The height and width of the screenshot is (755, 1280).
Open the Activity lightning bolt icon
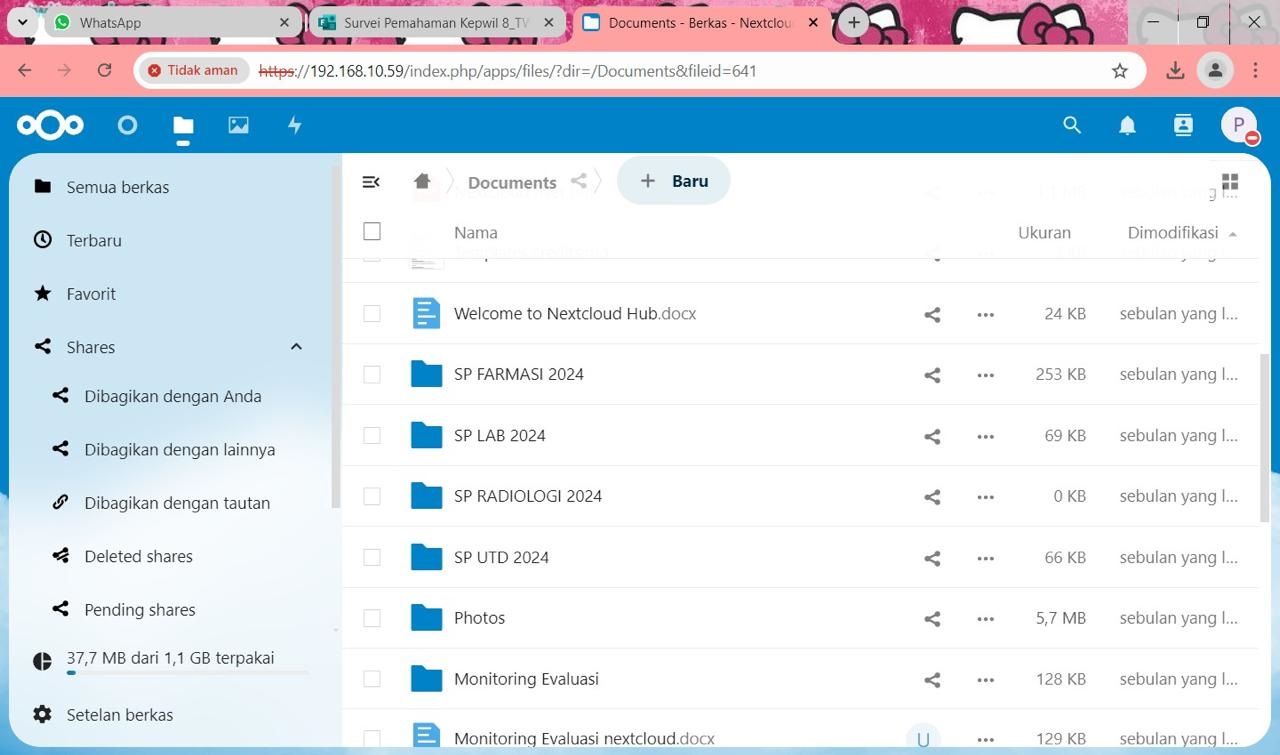[x=294, y=125]
